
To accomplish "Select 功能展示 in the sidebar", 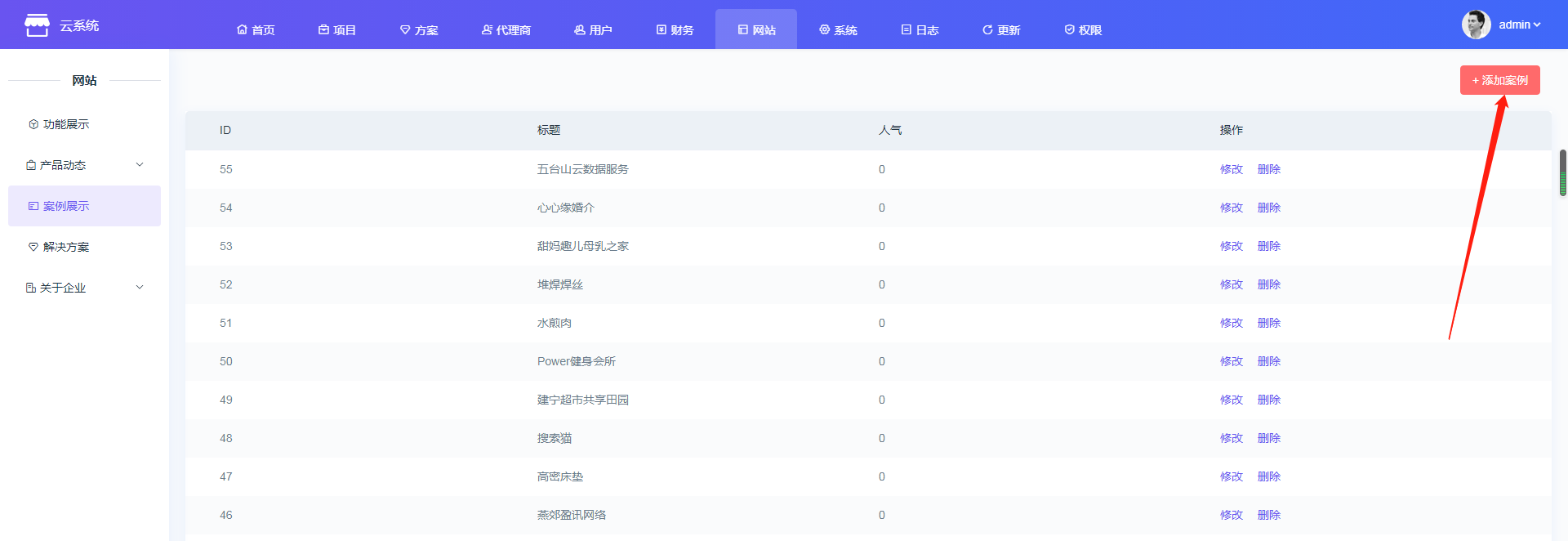I will click(x=84, y=124).
